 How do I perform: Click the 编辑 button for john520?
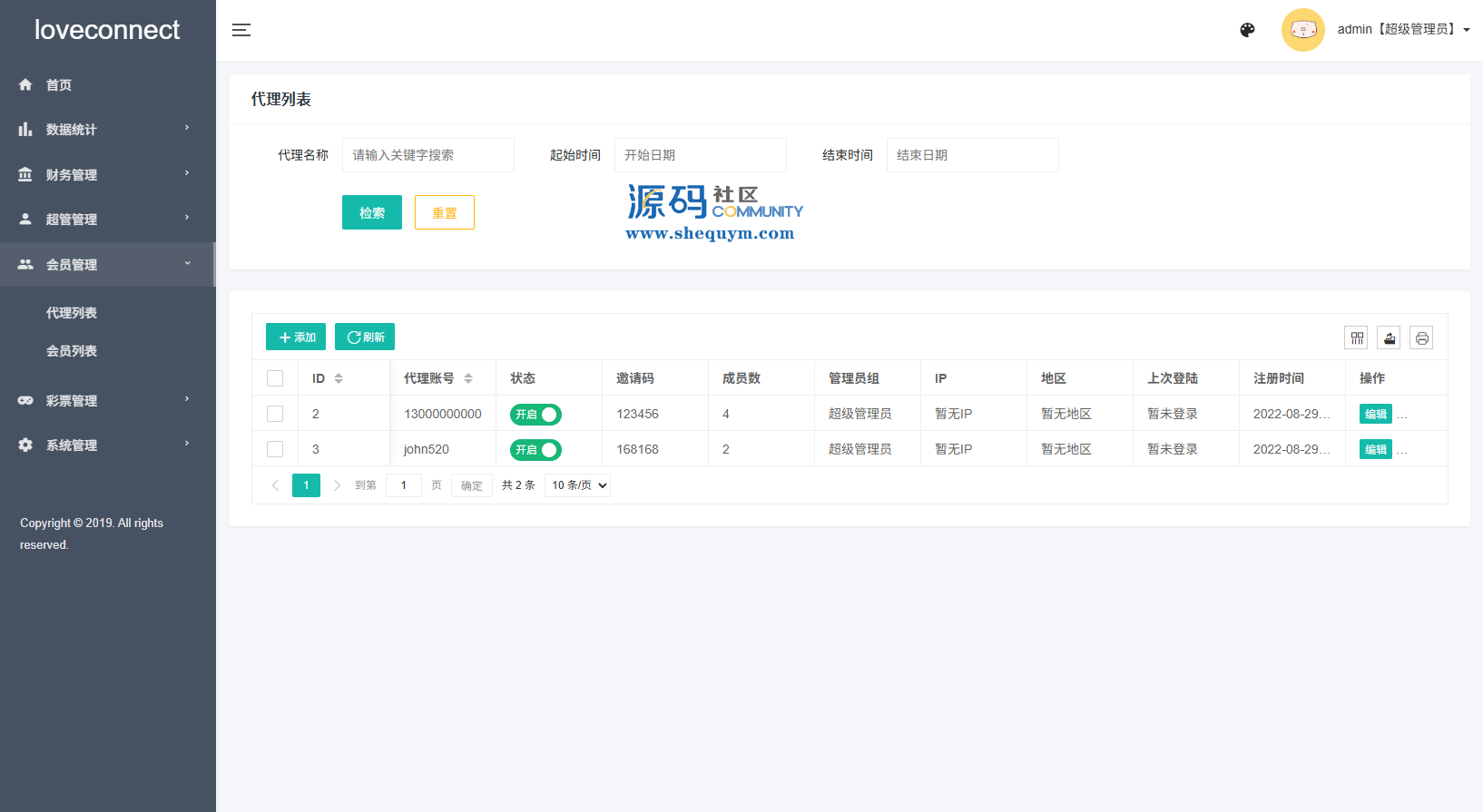pos(1375,449)
